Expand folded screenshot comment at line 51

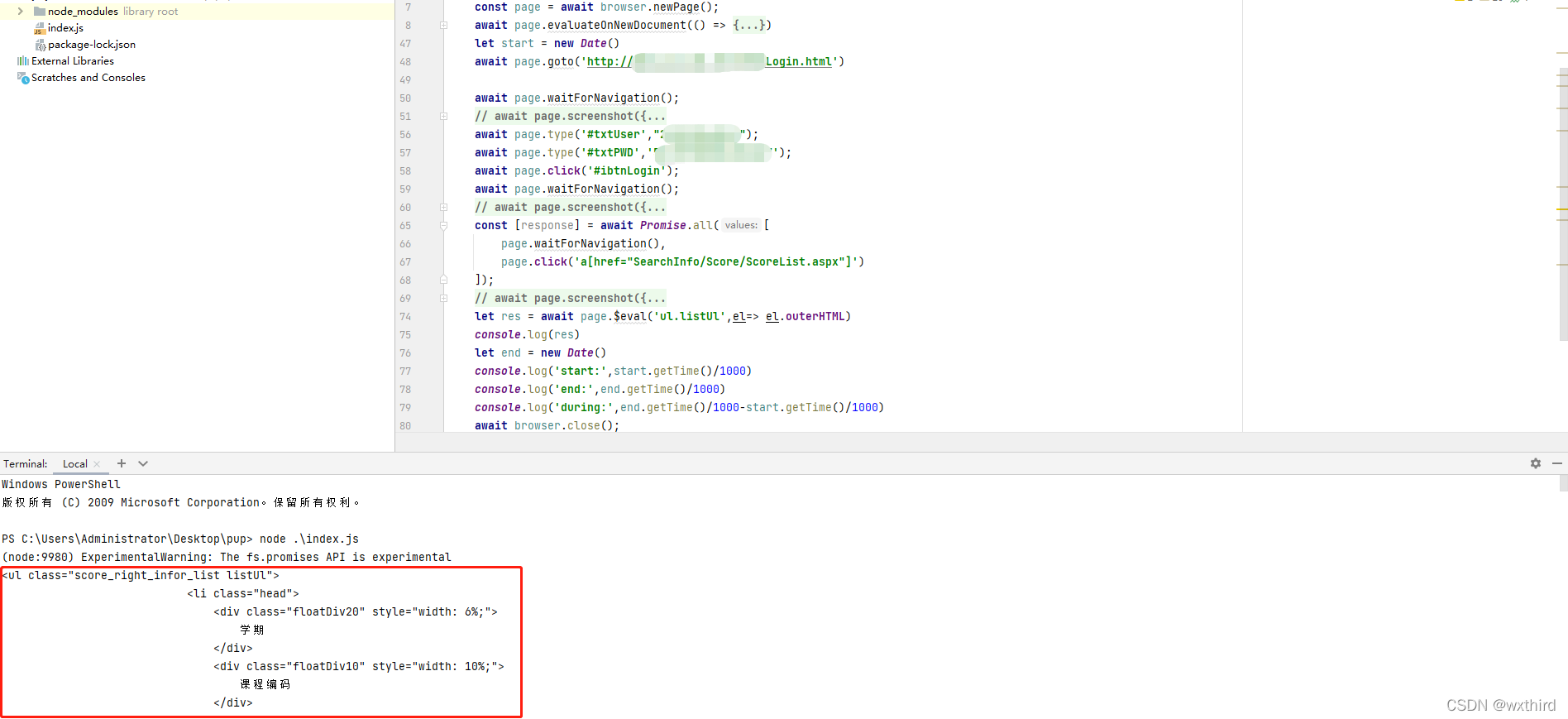(x=443, y=117)
